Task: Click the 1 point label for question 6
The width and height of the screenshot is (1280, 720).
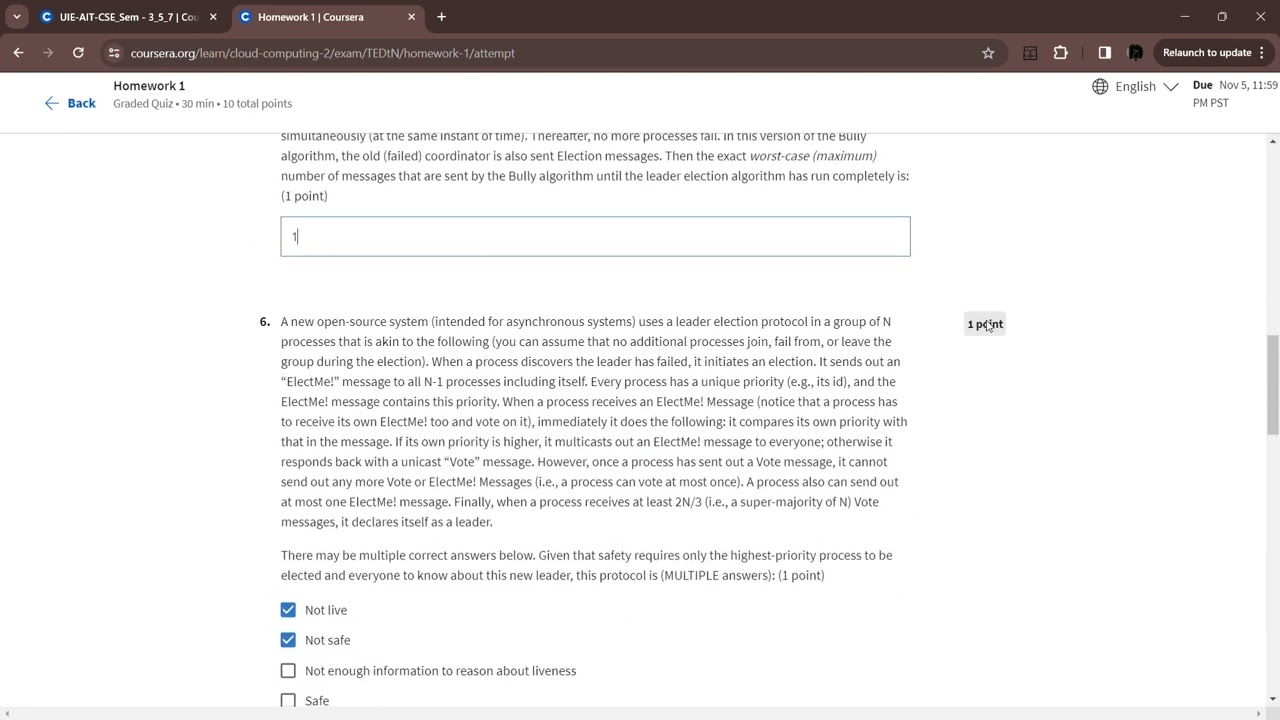Action: point(985,324)
